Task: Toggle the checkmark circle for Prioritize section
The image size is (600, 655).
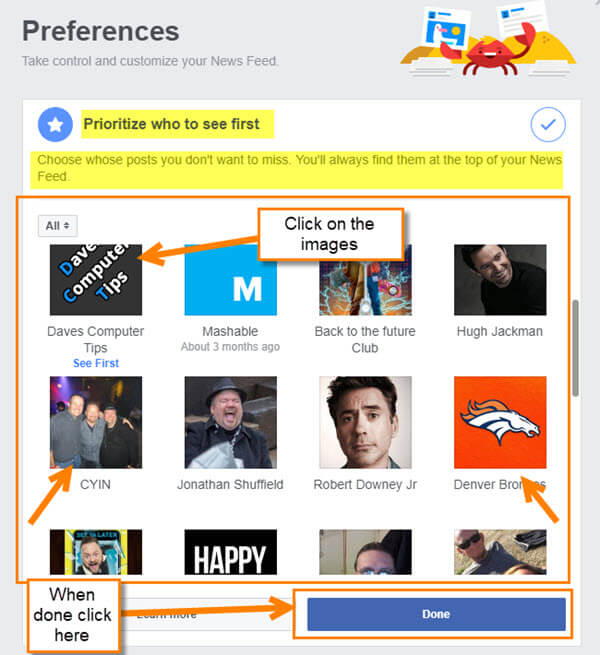Action: 548,124
